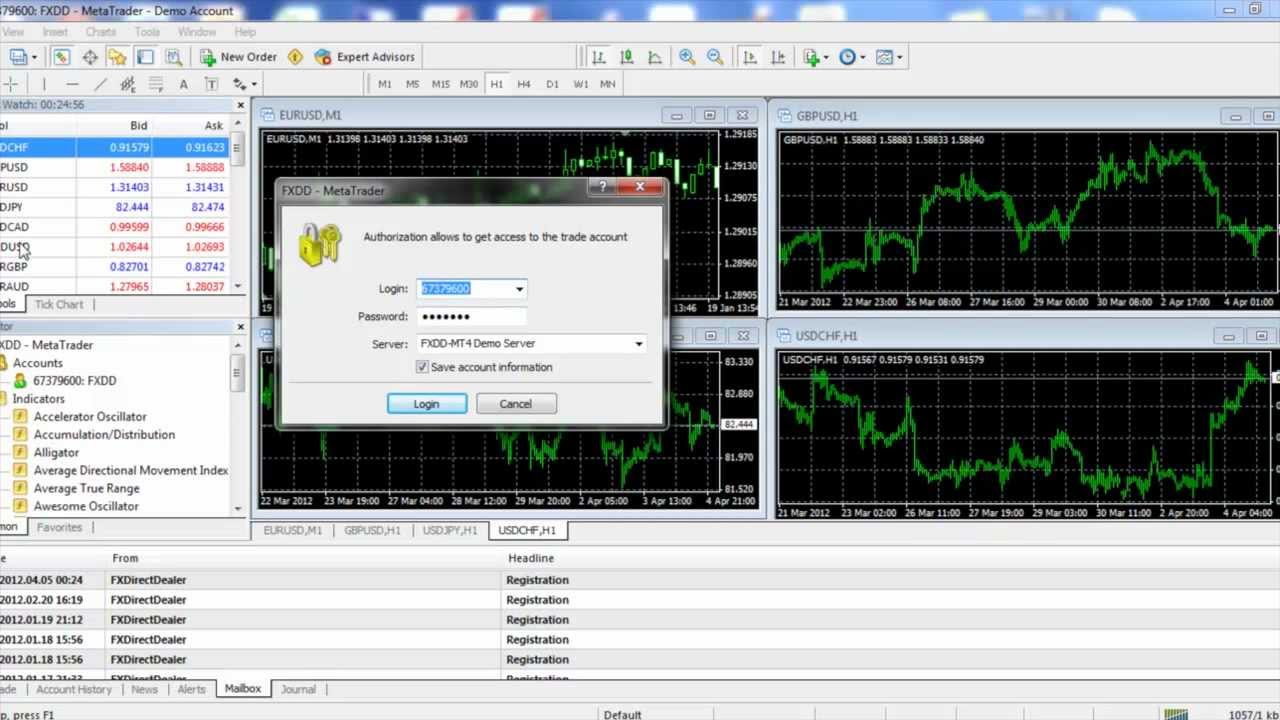Switch to M1 timeframe
Image resolution: width=1280 pixels, height=720 pixels.
point(385,84)
